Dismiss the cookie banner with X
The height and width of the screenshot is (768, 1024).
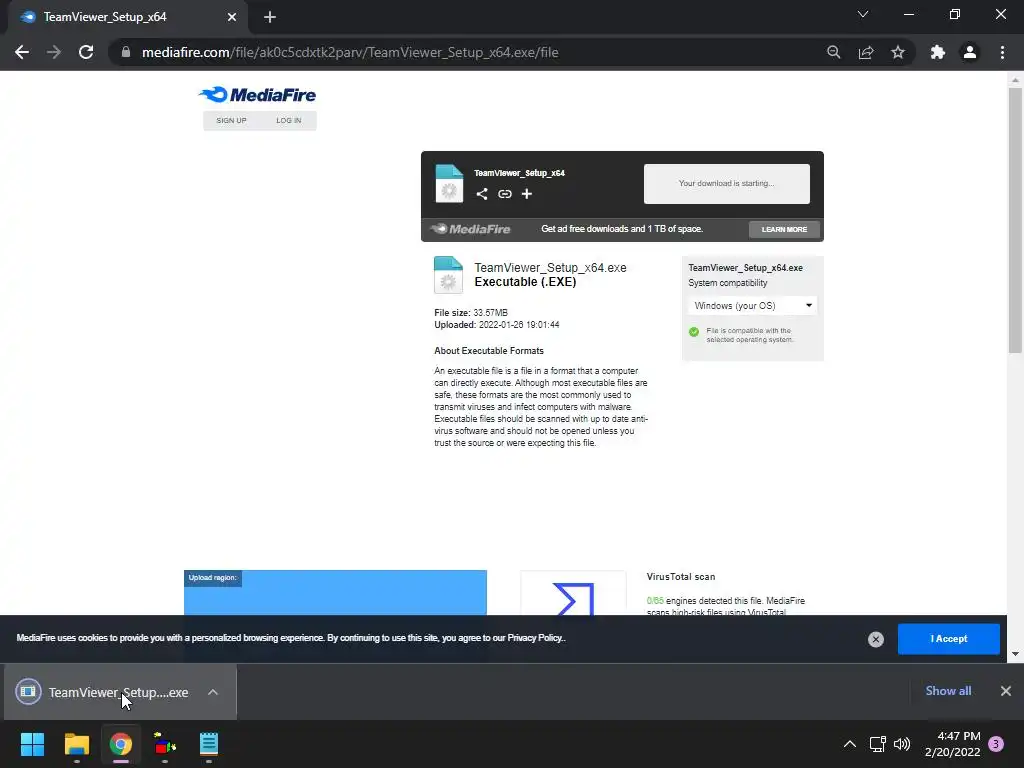[876, 639]
